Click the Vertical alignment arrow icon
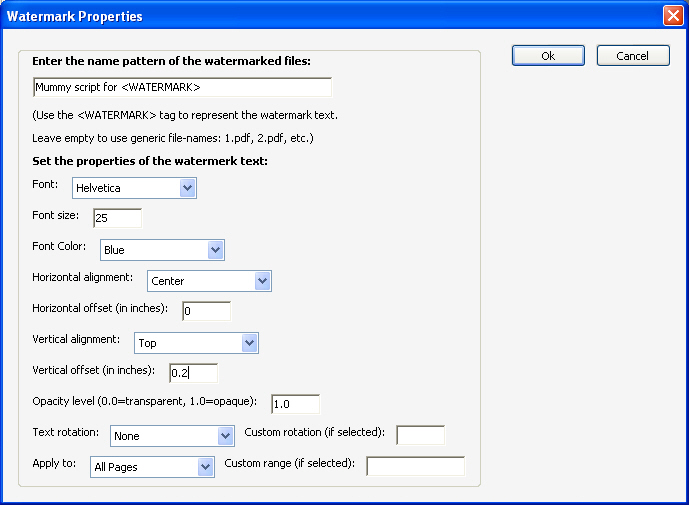 coord(250,343)
